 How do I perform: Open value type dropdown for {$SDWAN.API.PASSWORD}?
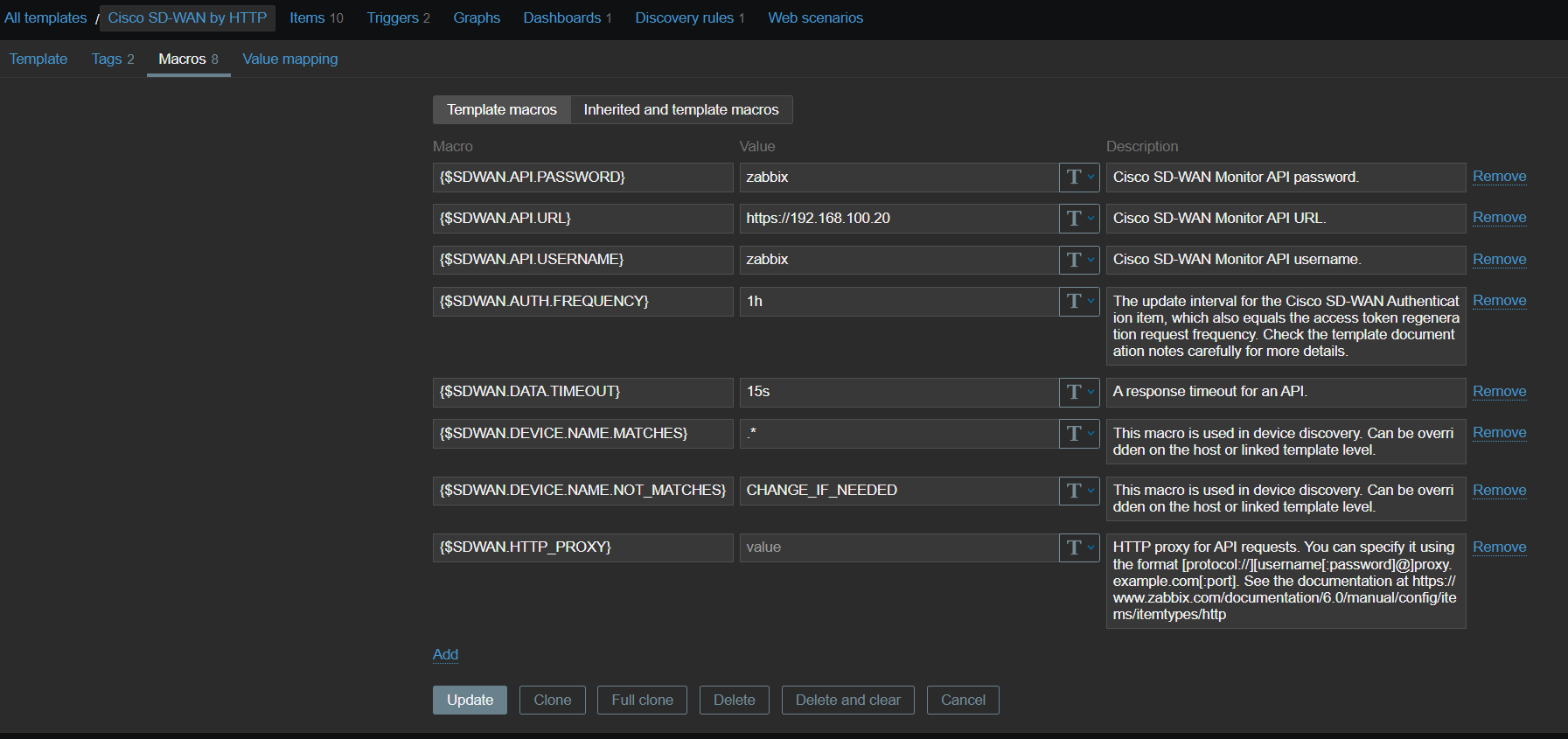click(1079, 178)
